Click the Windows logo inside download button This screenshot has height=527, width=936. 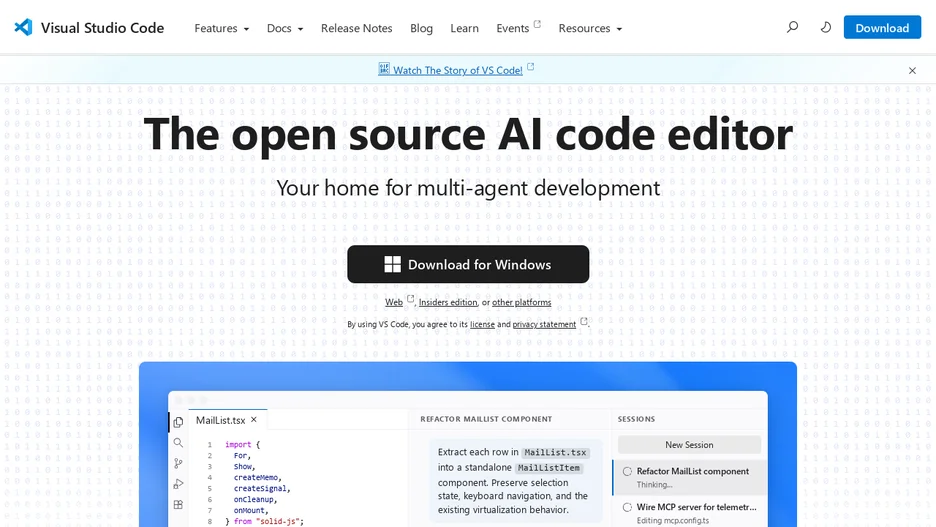[x=392, y=264]
